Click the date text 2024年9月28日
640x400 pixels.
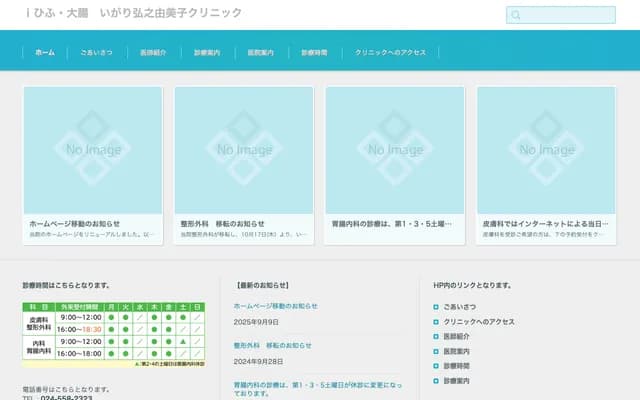point(258,362)
